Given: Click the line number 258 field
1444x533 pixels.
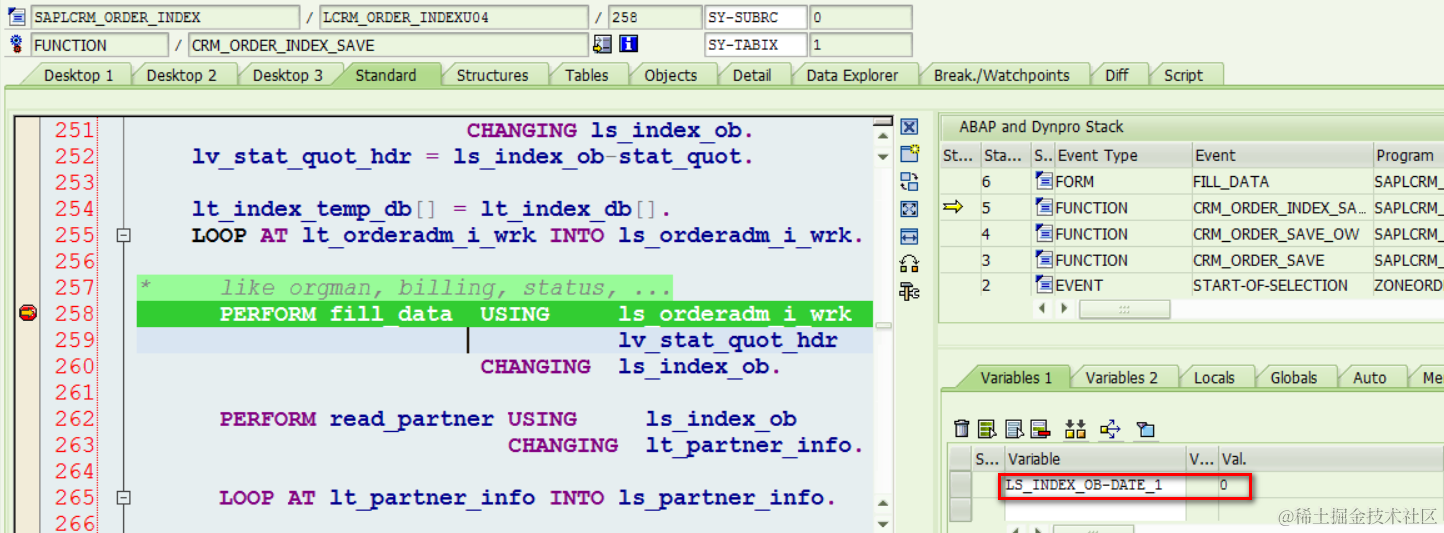Looking at the screenshot, I should 654,17.
